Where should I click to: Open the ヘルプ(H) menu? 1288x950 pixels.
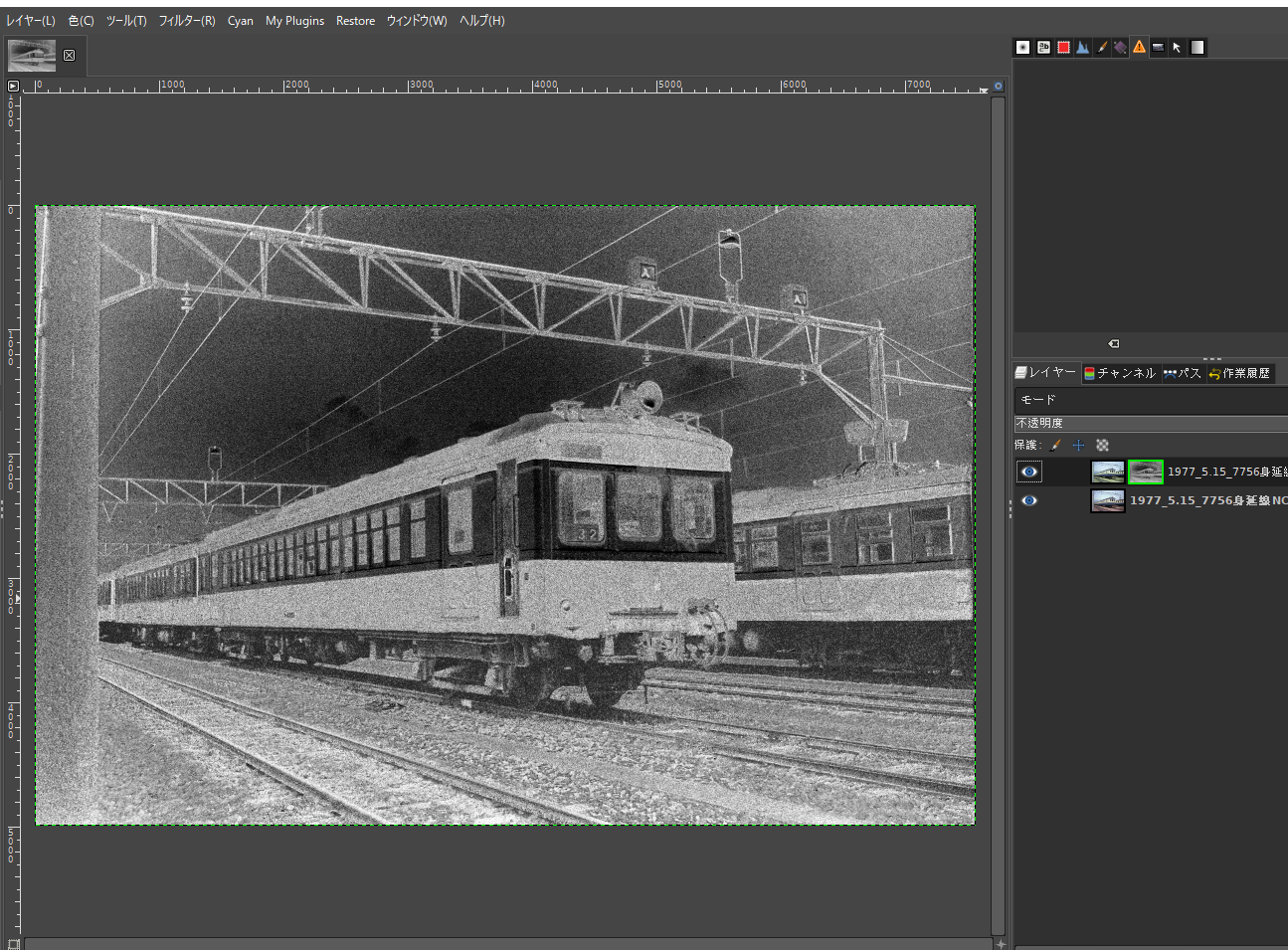[x=482, y=21]
